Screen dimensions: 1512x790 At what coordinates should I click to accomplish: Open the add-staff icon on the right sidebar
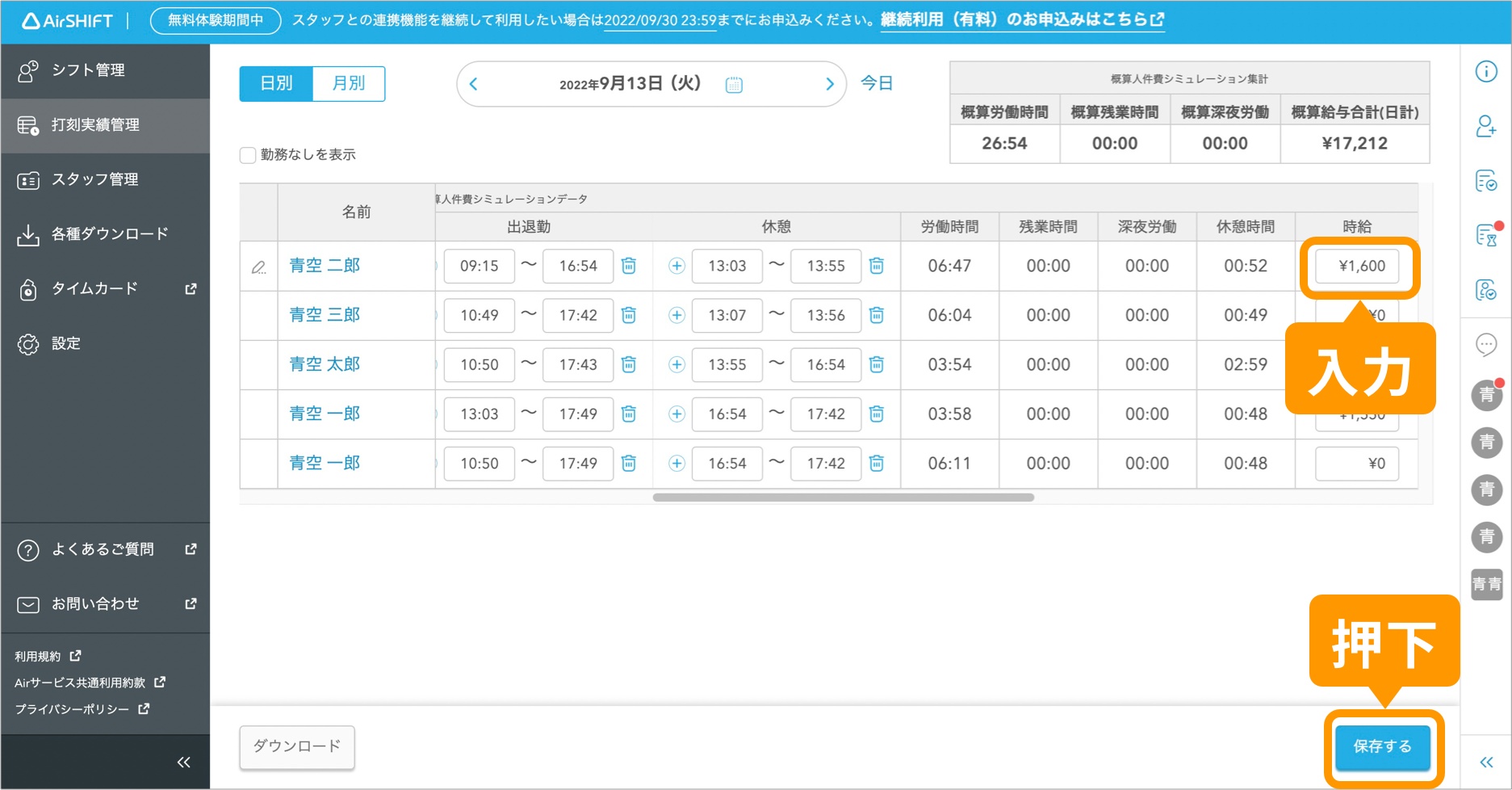[x=1486, y=128]
